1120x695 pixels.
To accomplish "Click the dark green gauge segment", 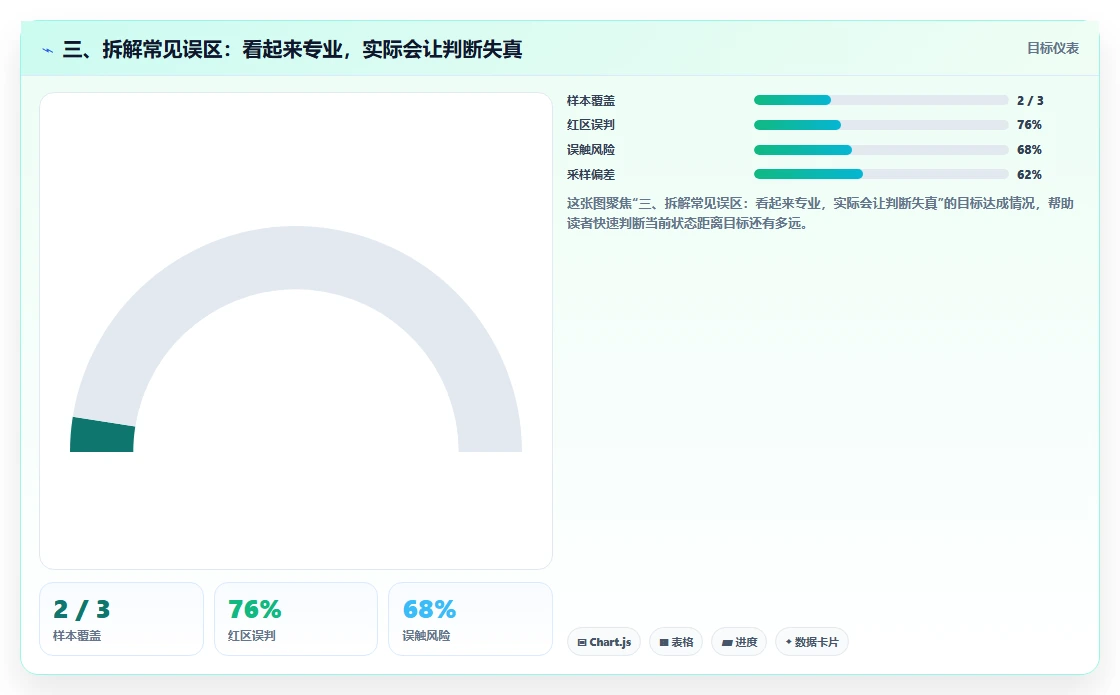I will (x=102, y=435).
